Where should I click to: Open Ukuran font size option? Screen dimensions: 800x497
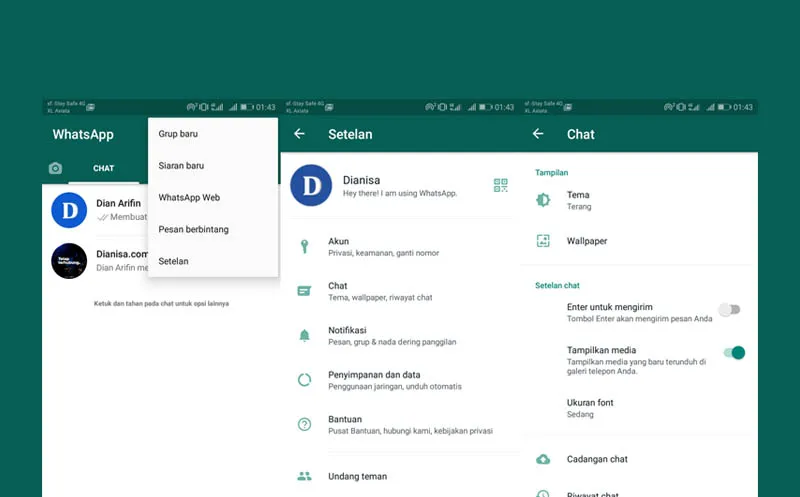pyautogui.click(x=590, y=408)
